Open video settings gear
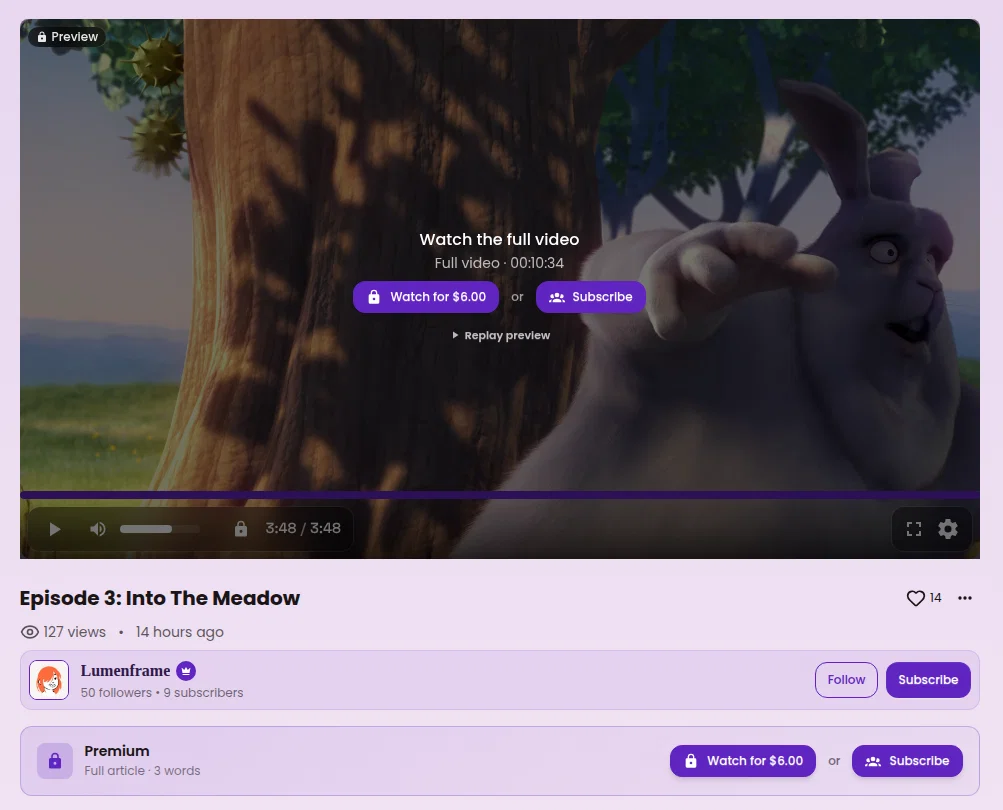Viewport: 1003px width, 810px height. coord(948,529)
